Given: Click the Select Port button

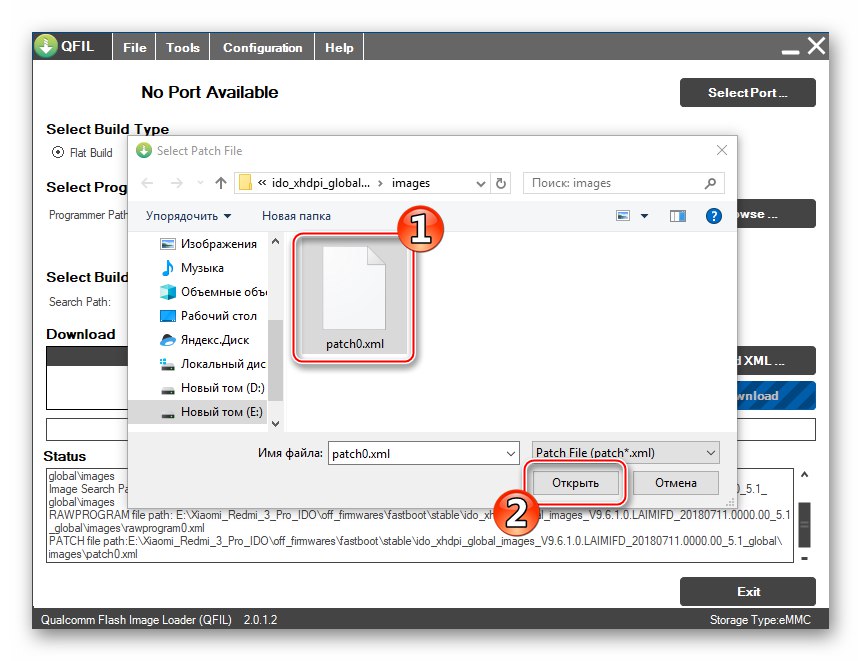Looking at the screenshot, I should pos(747,93).
